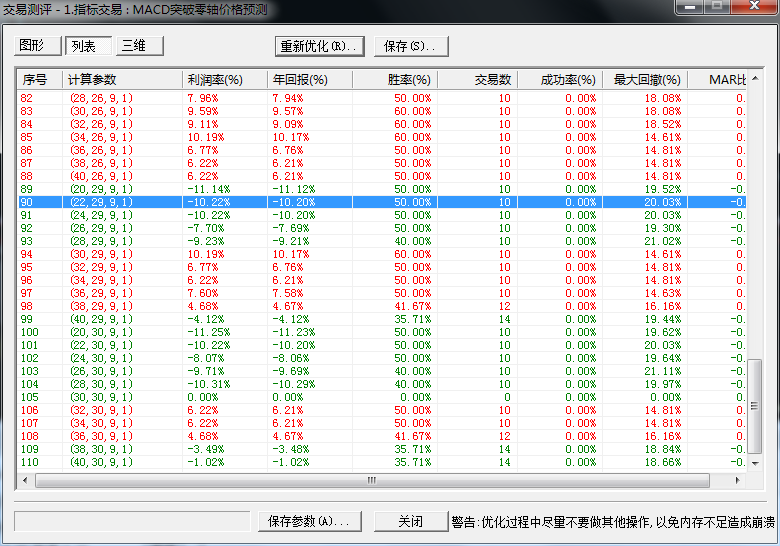This screenshot has height=546, width=780.
Task: Select row 94 with parameters (30, 29, 9, 1)
Action: (382, 254)
